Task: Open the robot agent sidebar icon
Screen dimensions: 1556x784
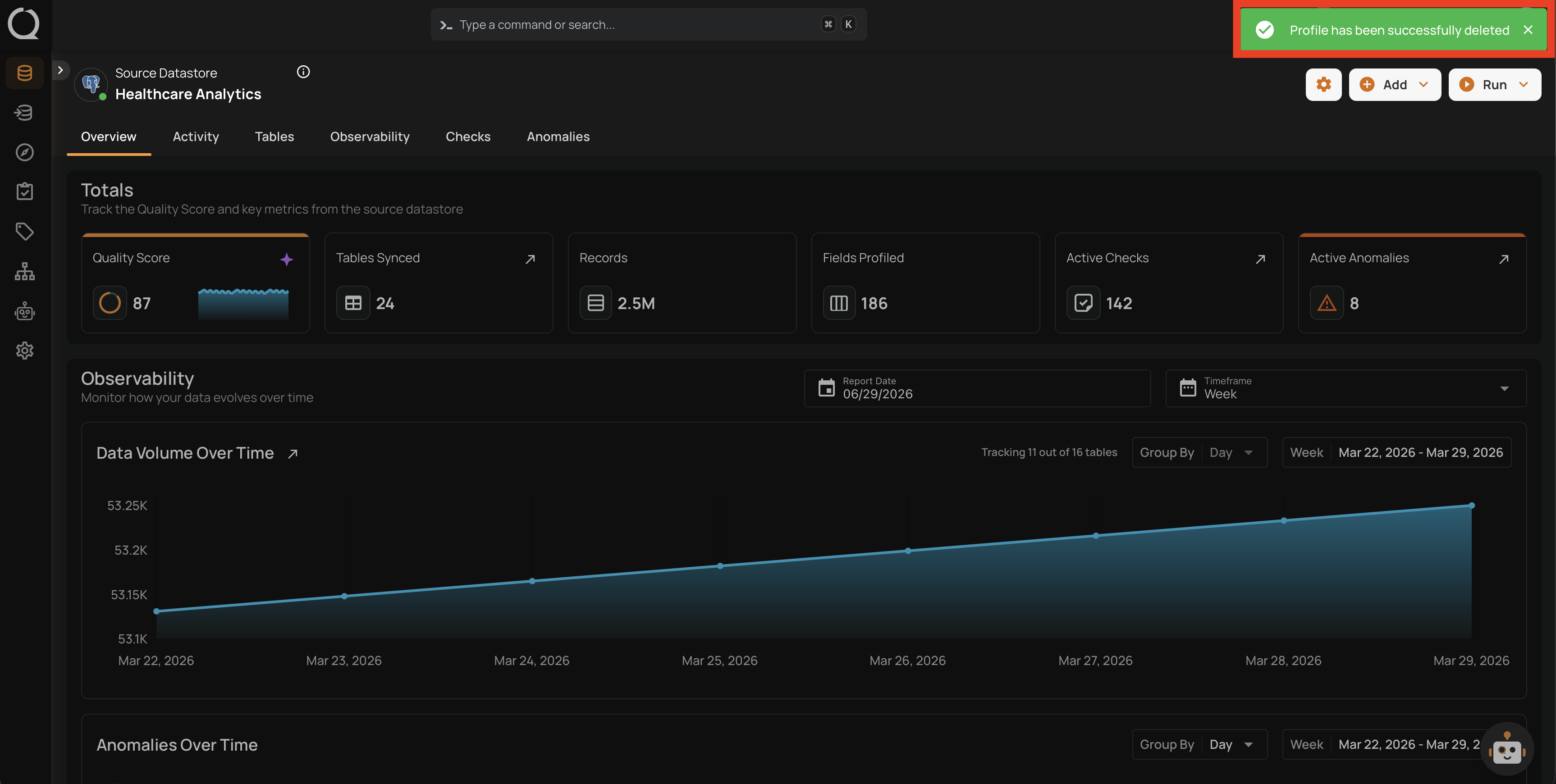Action: 25,311
